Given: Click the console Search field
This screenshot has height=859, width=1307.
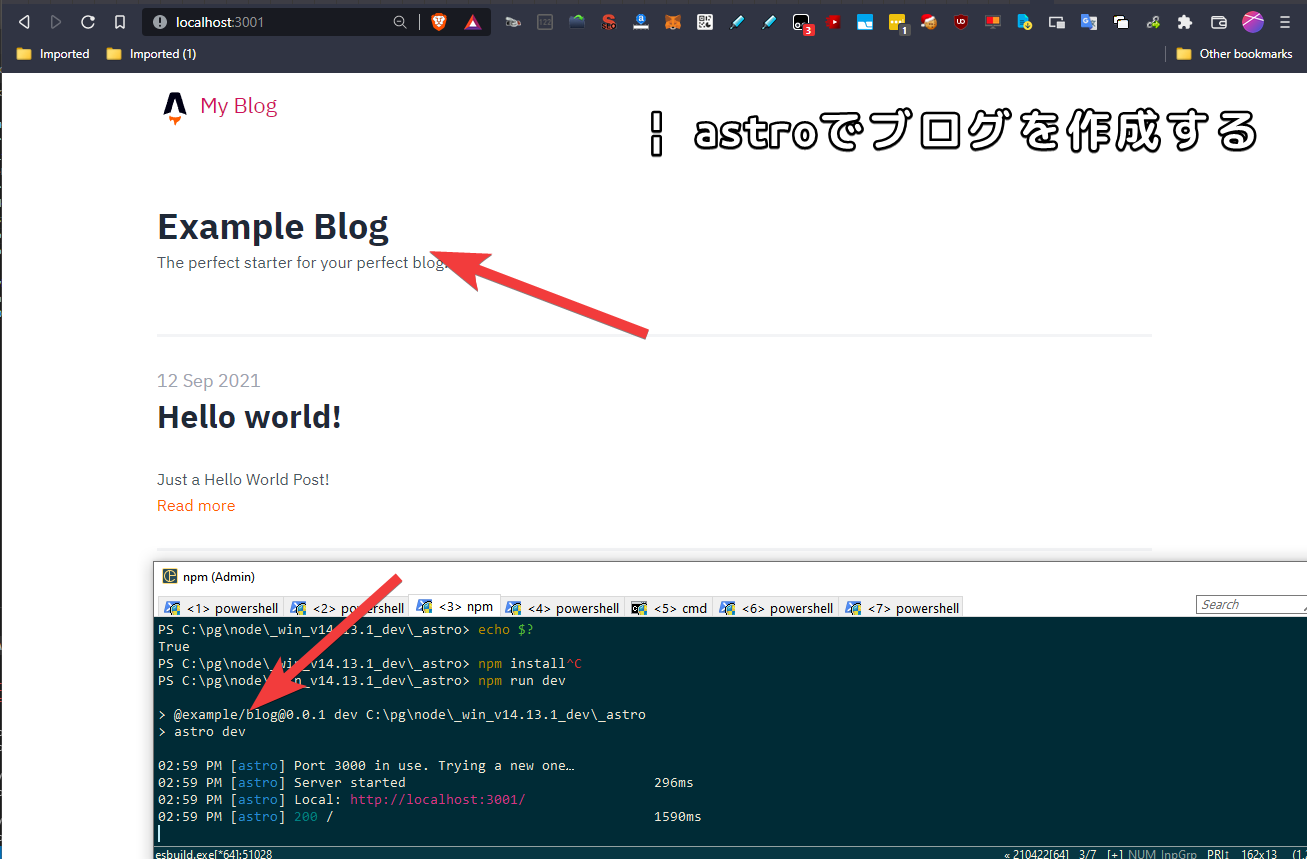Looking at the screenshot, I should pyautogui.click(x=1248, y=605).
